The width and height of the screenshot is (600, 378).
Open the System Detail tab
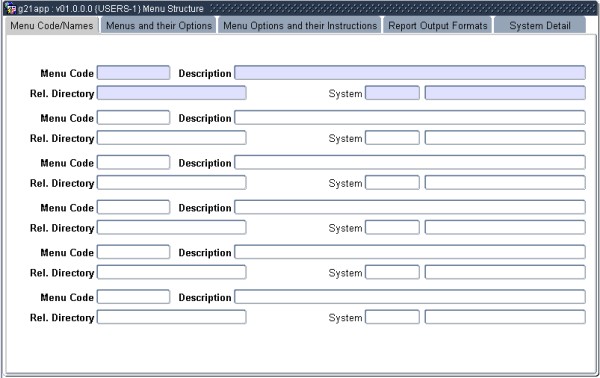(540, 26)
